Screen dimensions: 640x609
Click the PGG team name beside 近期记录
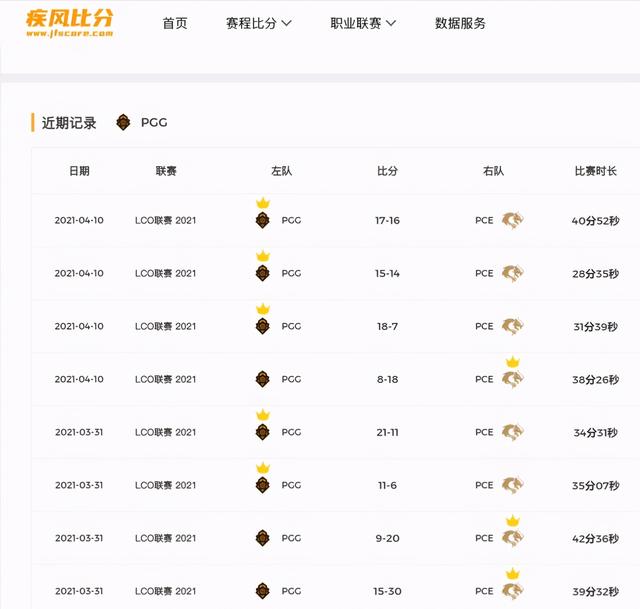[154, 122]
